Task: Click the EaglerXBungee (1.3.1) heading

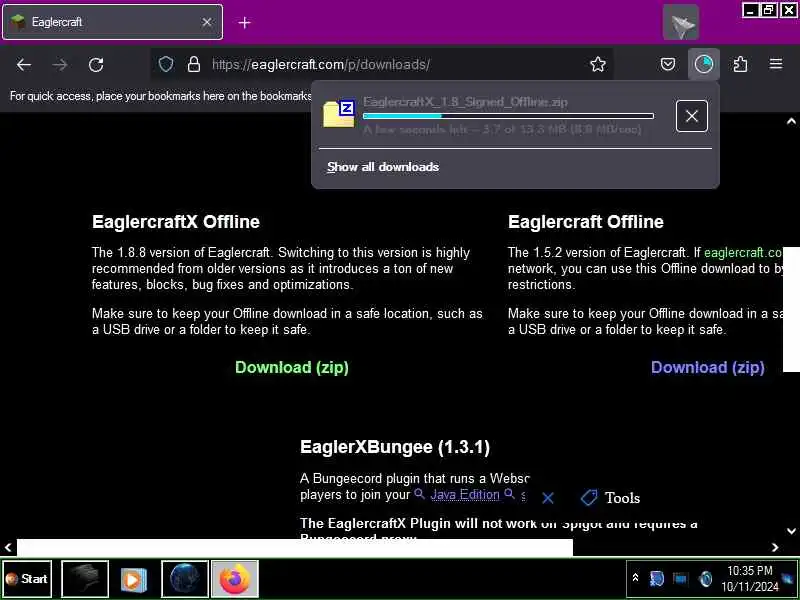Action: tap(395, 447)
